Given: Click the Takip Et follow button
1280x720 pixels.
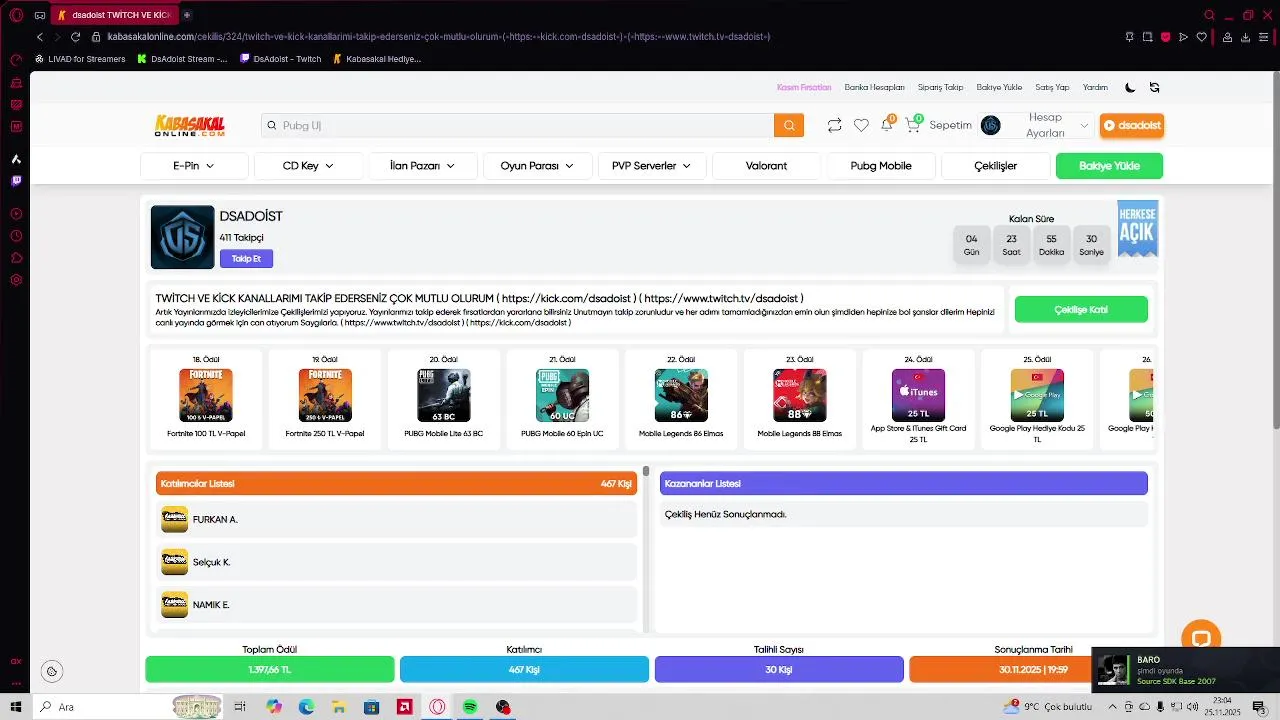Looking at the screenshot, I should 246,258.
